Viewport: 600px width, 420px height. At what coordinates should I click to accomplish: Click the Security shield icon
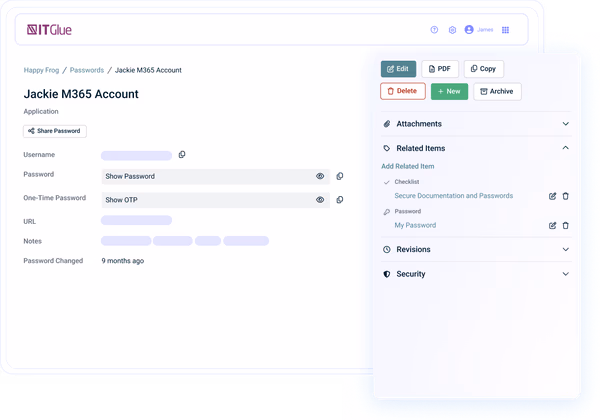[387, 274]
